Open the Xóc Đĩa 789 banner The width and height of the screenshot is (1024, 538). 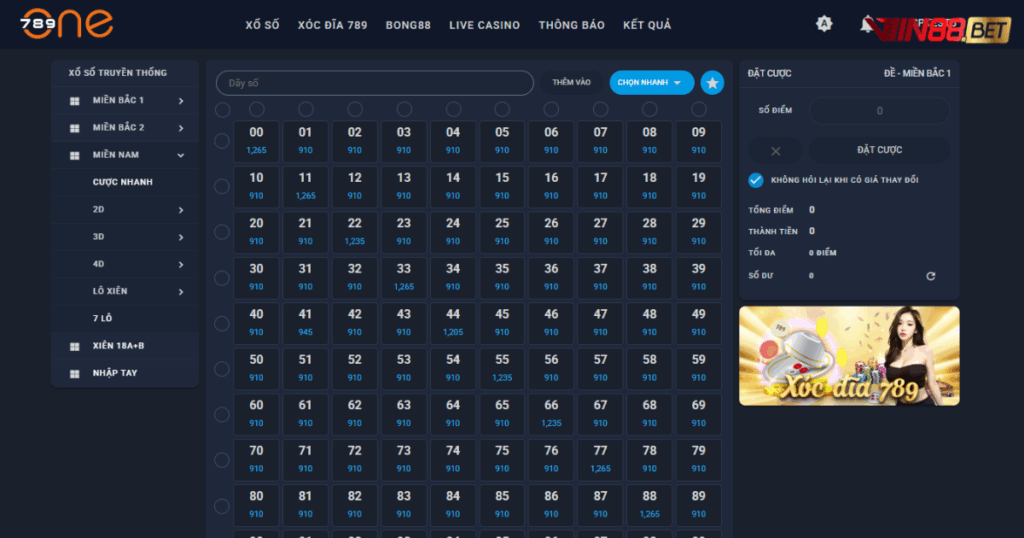(849, 356)
